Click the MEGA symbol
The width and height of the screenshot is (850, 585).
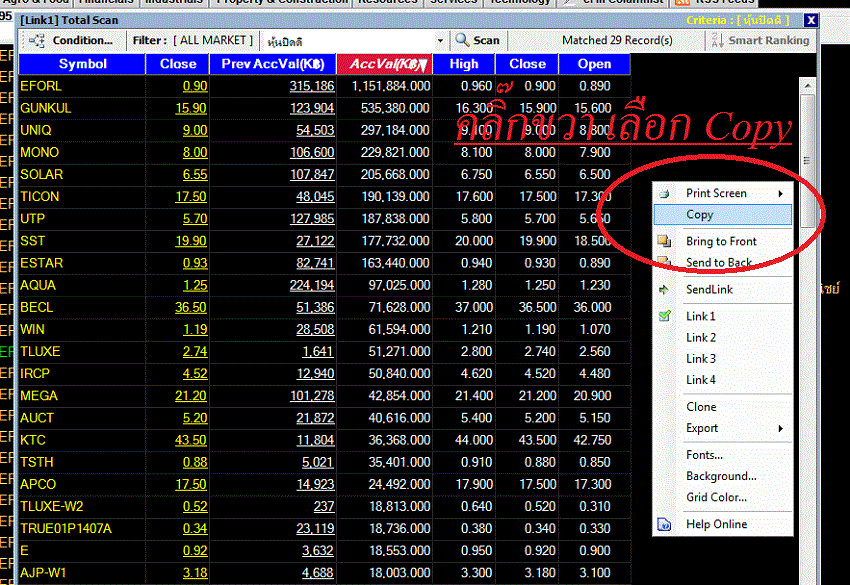click(39, 396)
